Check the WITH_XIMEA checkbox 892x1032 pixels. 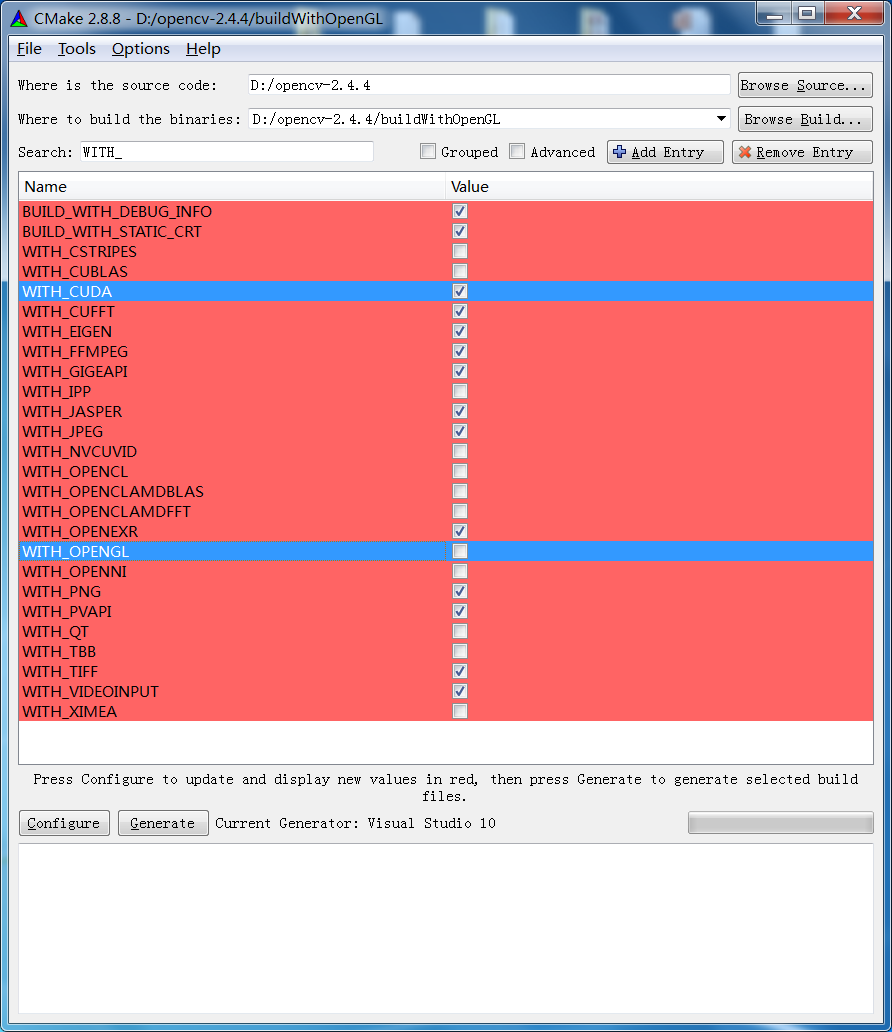460,711
